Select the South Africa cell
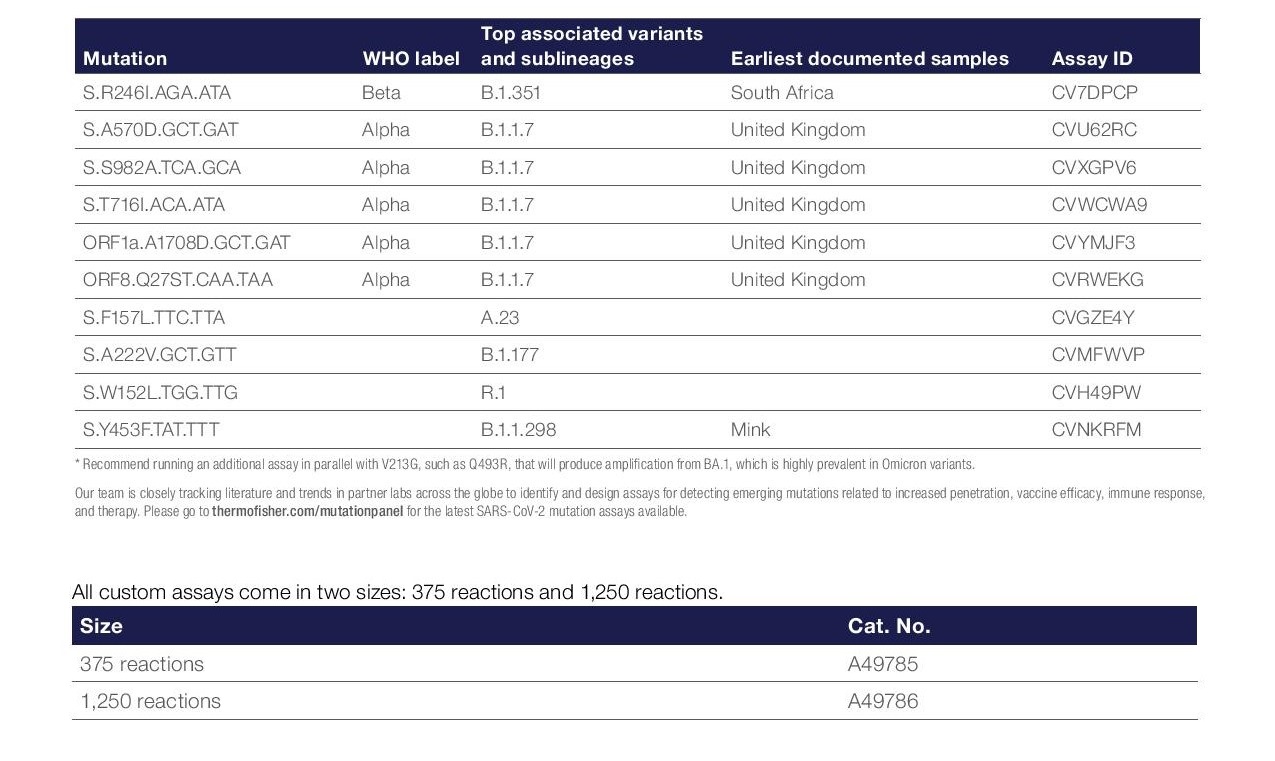 782,93
